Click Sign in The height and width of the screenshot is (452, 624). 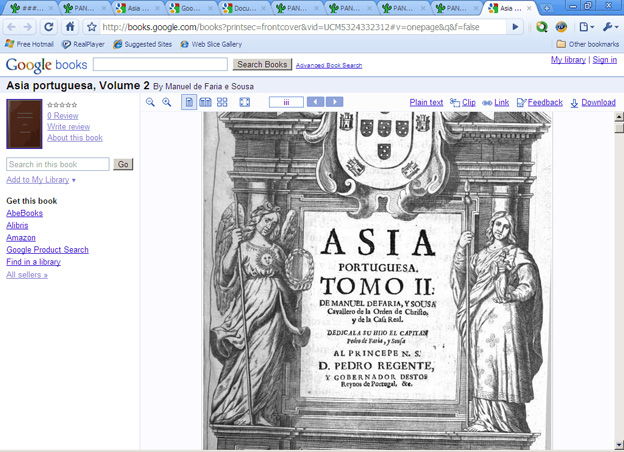[604, 60]
